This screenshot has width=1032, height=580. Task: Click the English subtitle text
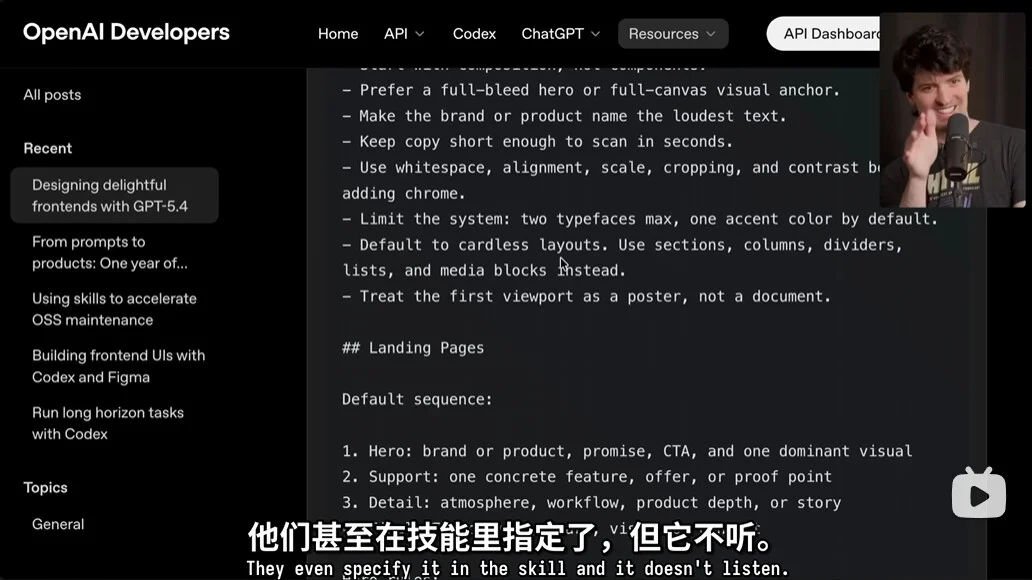pos(517,568)
